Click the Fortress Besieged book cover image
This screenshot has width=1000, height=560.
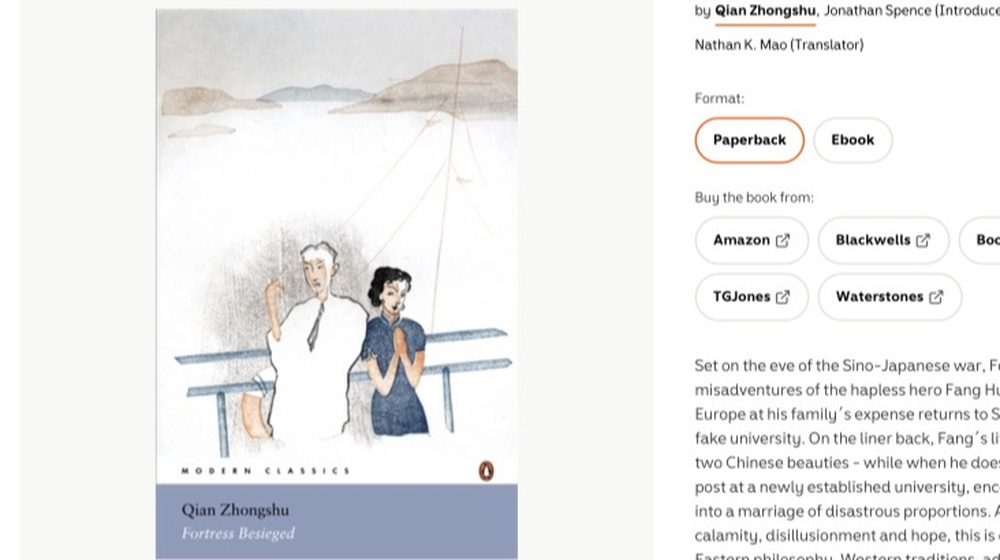tap(337, 284)
